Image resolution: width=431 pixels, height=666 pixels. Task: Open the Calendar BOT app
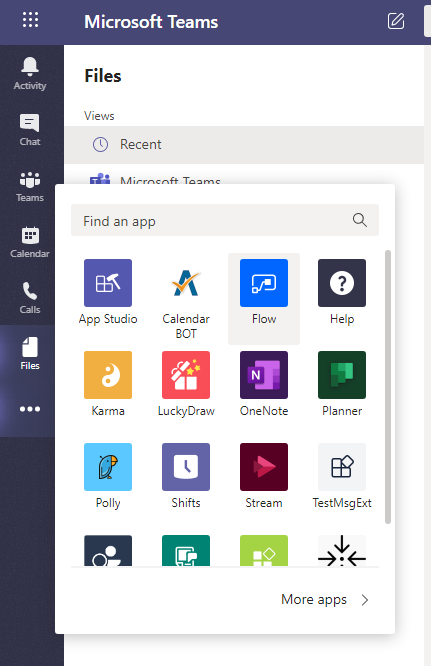(x=186, y=299)
